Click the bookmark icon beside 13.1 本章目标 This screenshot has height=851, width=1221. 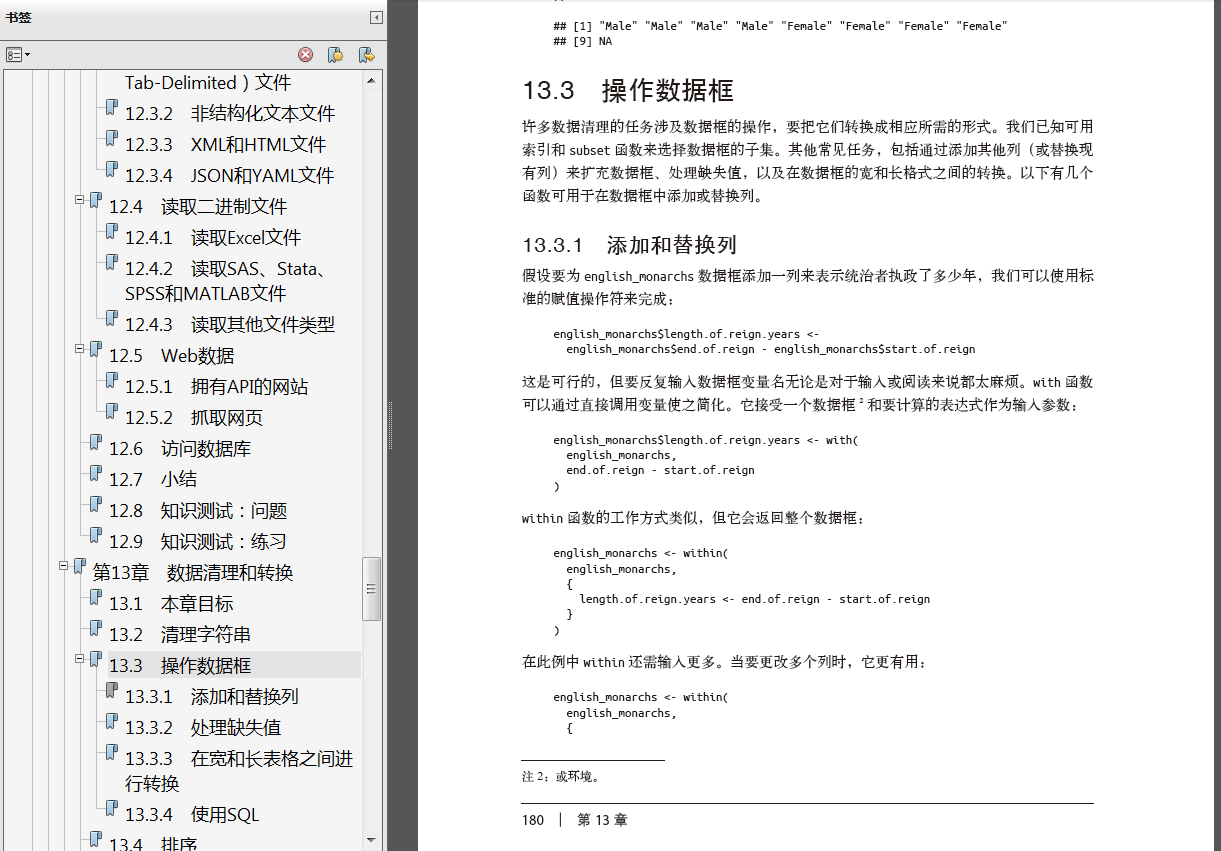coord(96,599)
